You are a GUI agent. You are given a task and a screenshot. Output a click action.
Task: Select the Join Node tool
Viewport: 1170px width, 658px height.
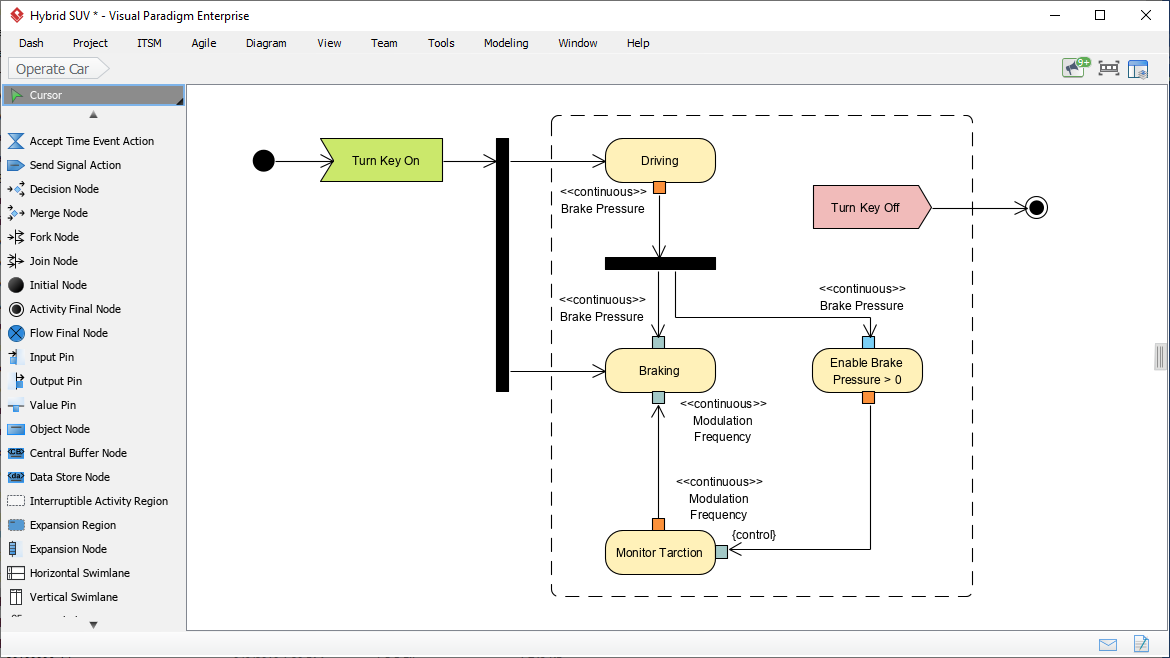[x=54, y=260]
